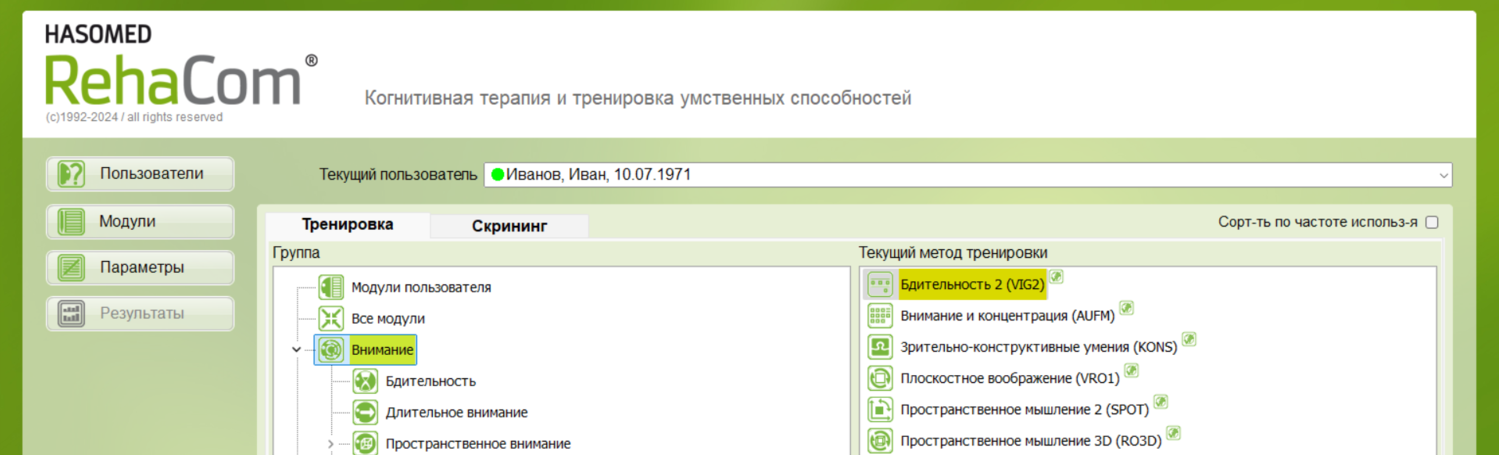Open the Текущий пользователь dropdown
Image resolution: width=1499 pixels, height=455 pixels.
point(1443,175)
